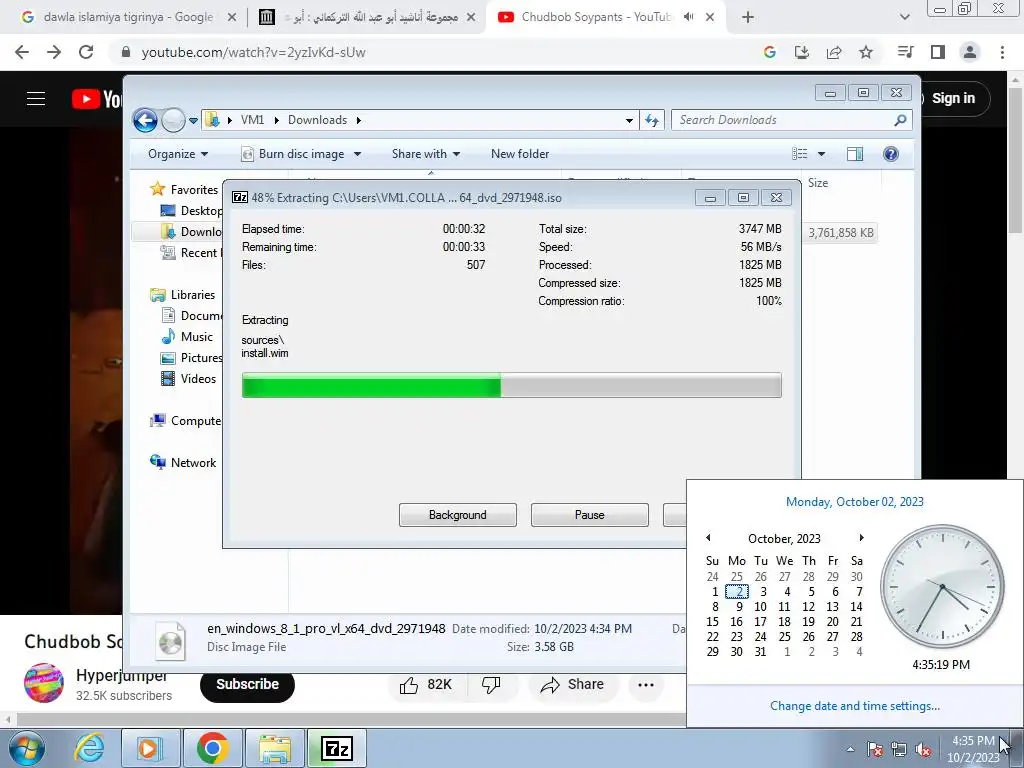The width and height of the screenshot is (1024, 768).
Task: Click New folder
Action: click(520, 154)
